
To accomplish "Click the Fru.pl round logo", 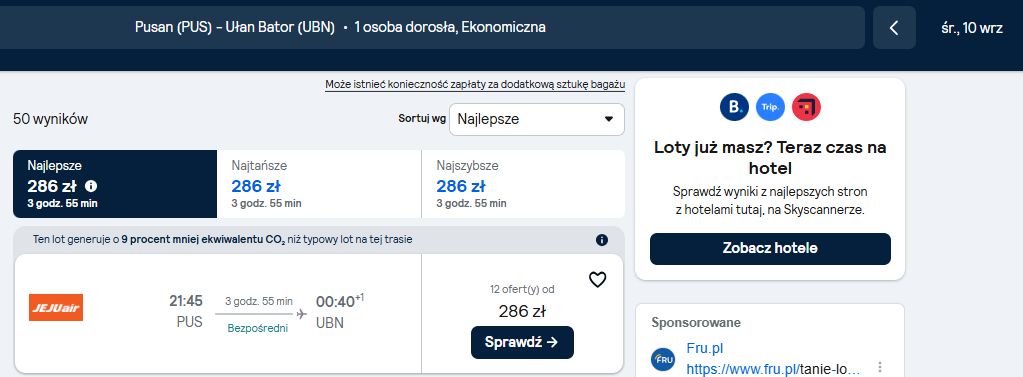I will click(x=663, y=359).
